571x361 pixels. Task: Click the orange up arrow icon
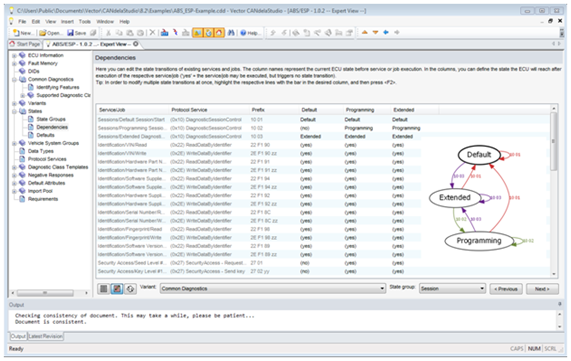365,32
